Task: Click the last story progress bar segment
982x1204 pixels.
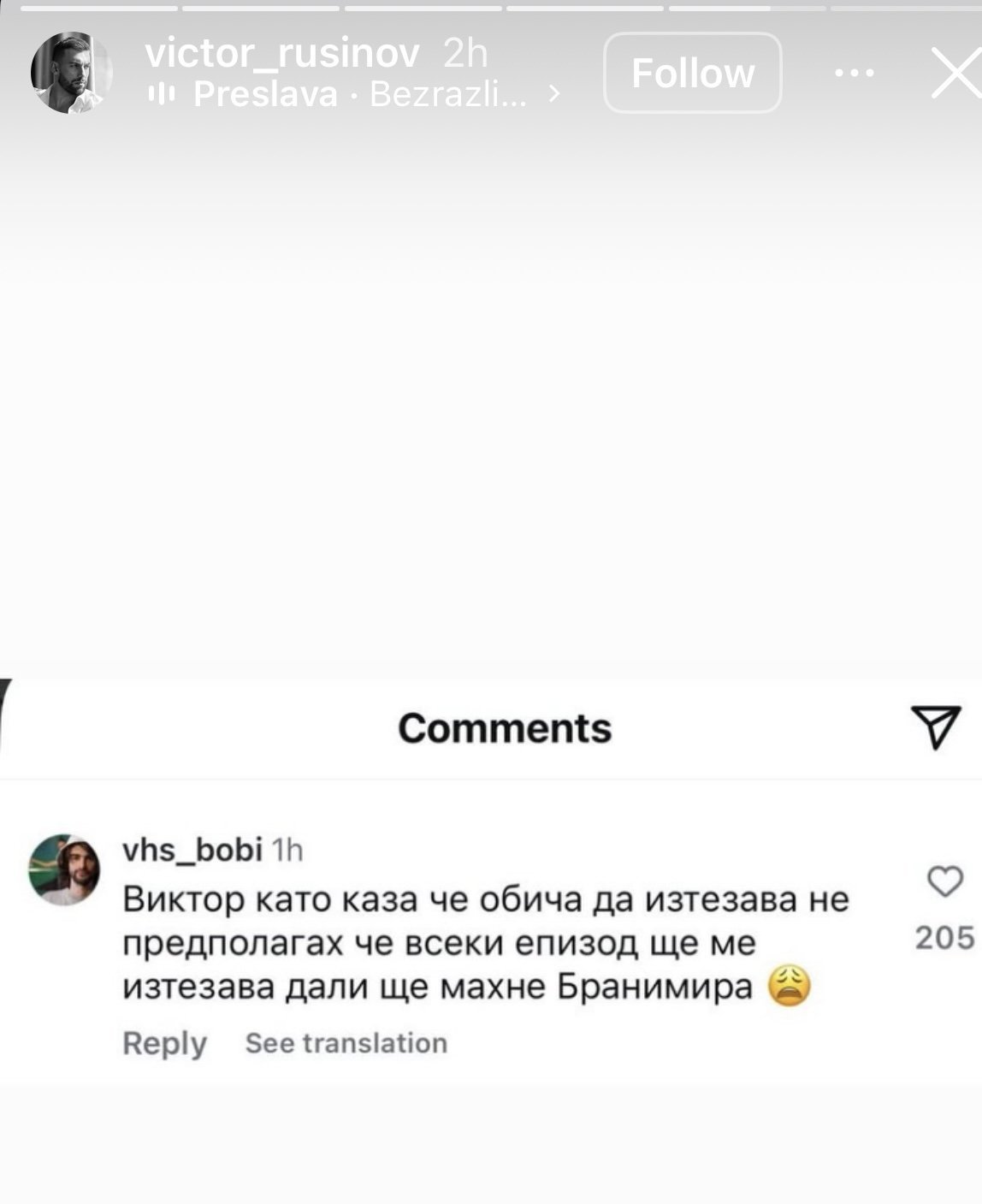Action: [x=905, y=8]
